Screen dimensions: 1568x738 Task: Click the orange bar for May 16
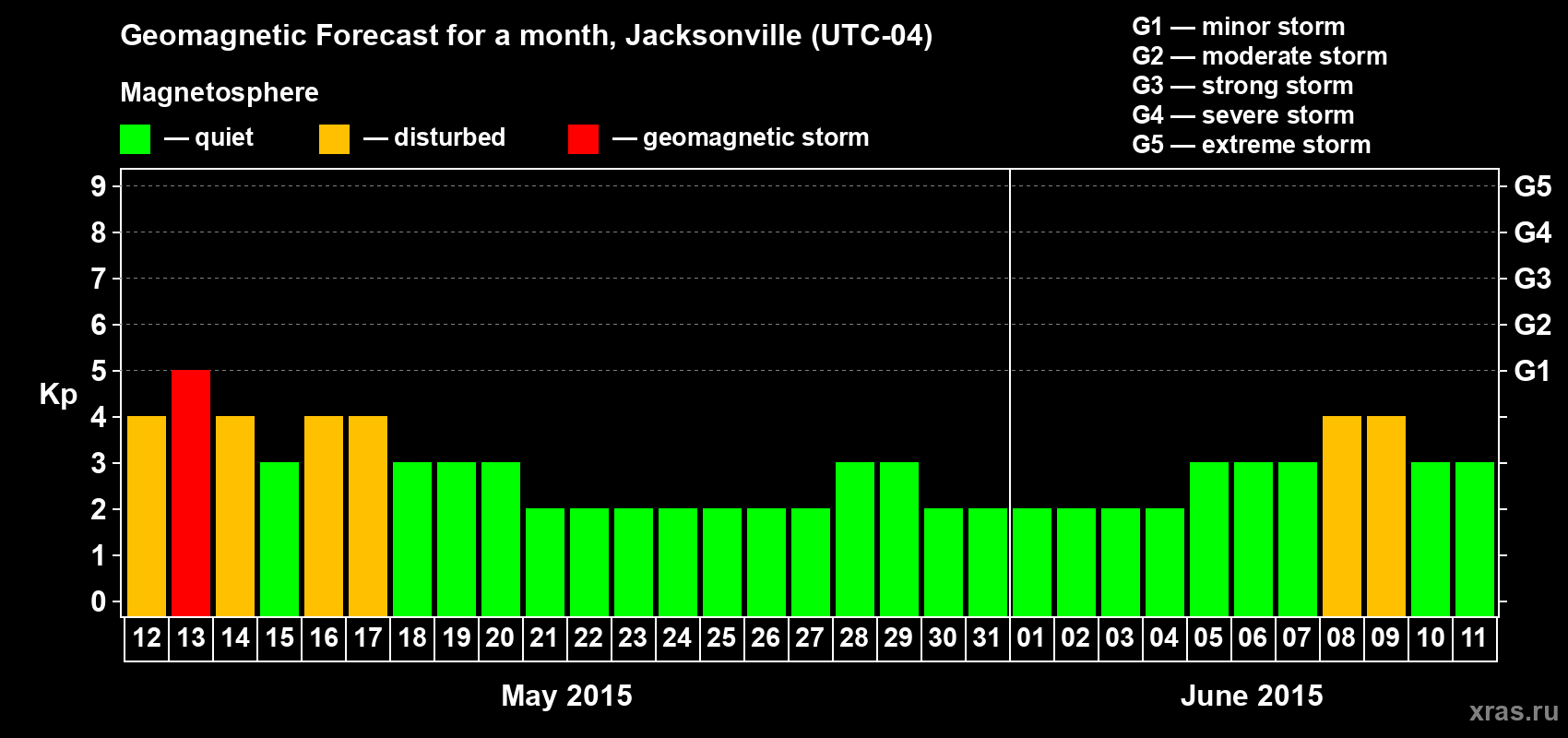324,517
